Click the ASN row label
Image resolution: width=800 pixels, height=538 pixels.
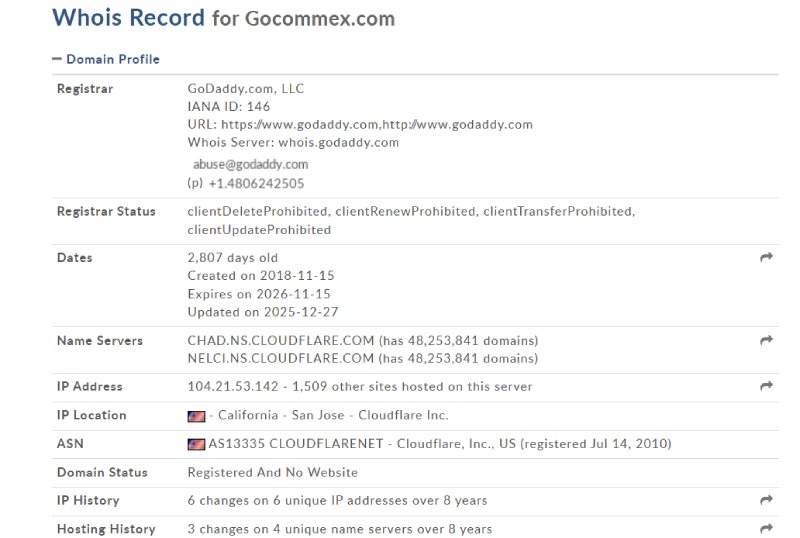[70, 444]
